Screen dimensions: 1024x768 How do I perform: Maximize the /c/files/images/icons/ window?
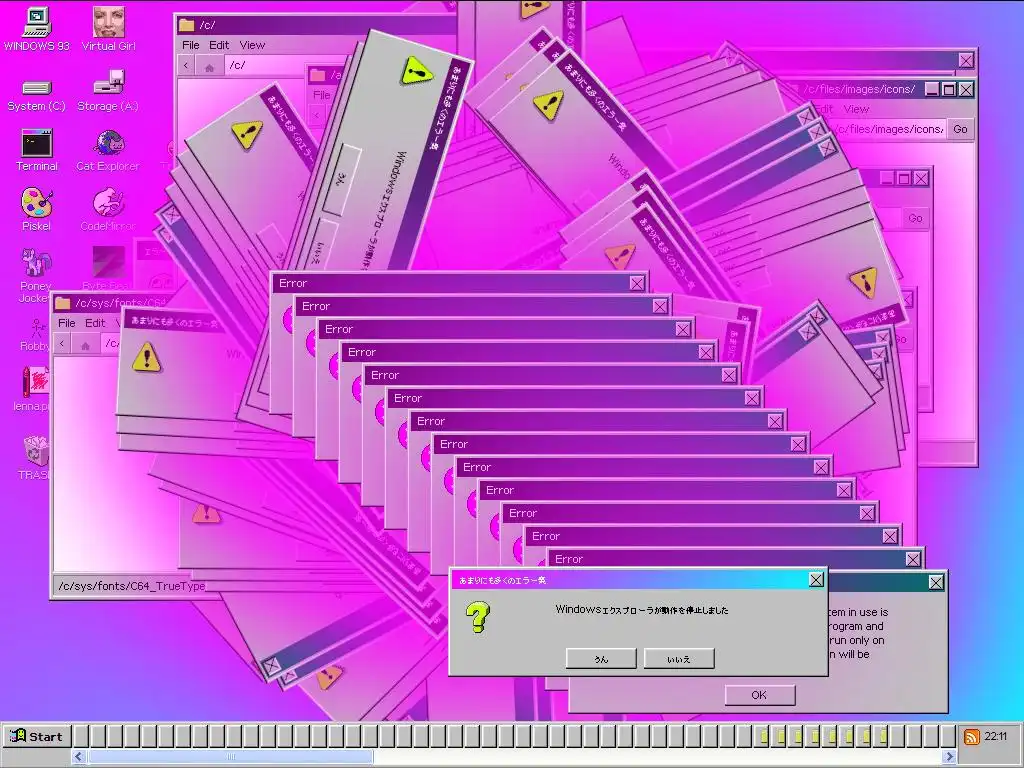(949, 89)
